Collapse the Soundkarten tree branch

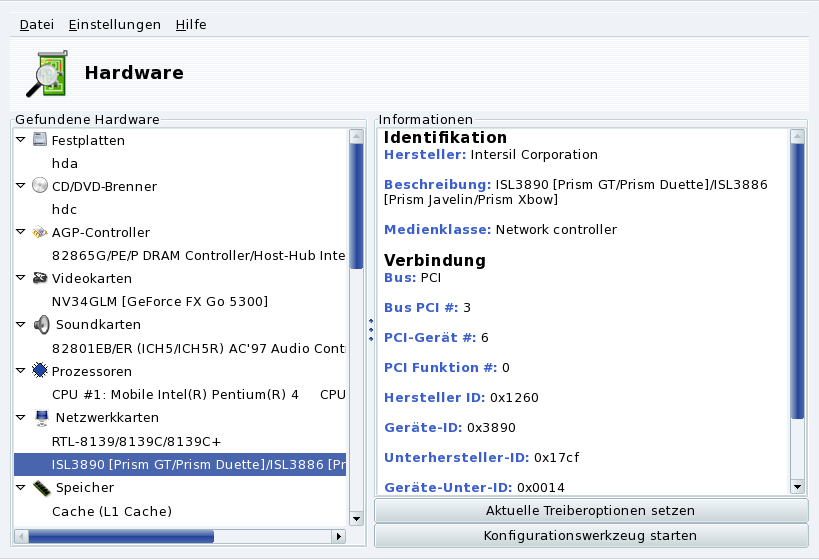[22, 325]
